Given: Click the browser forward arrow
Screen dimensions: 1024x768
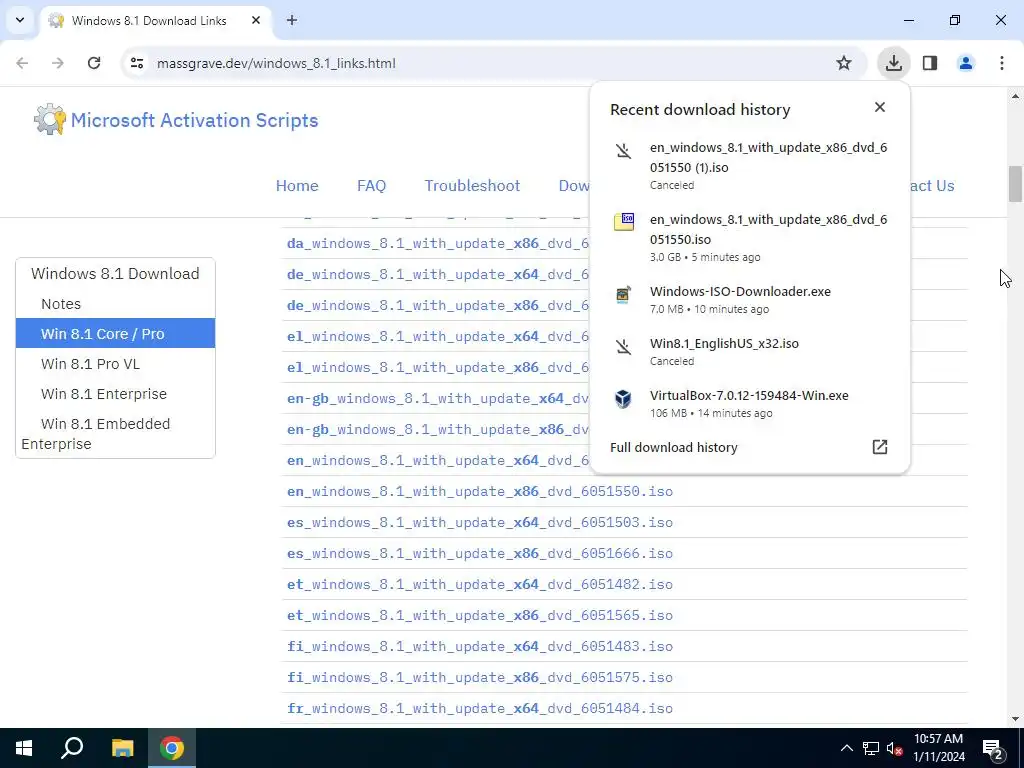Looking at the screenshot, I should pyautogui.click(x=58, y=63).
